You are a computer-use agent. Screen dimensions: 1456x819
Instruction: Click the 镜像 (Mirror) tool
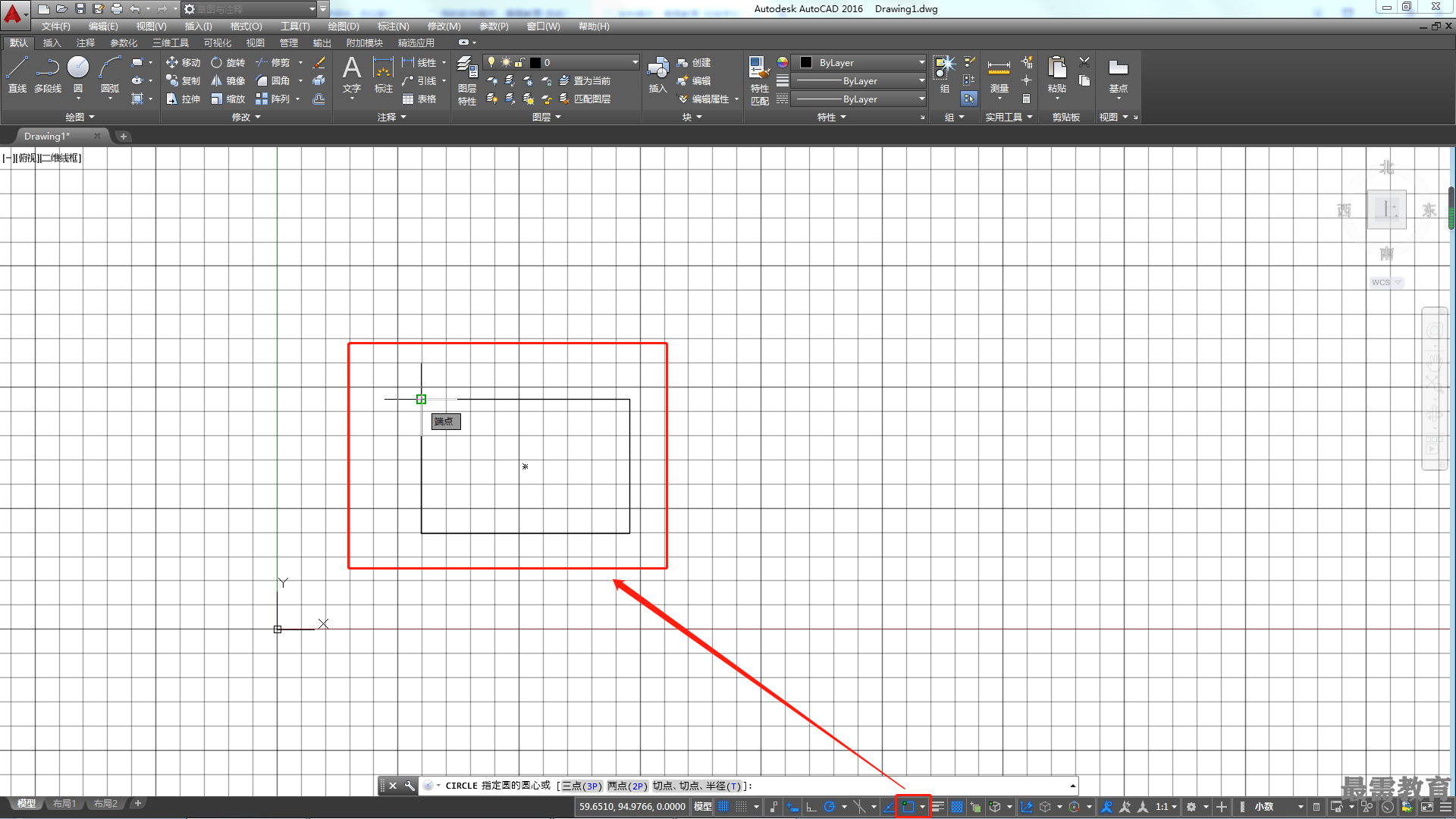click(x=227, y=81)
